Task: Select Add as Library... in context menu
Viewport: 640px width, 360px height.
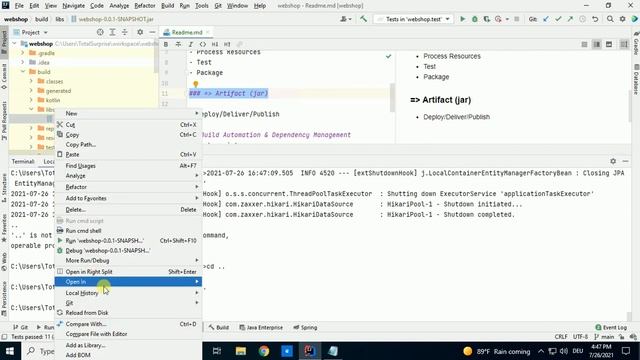Action: click(128, 345)
